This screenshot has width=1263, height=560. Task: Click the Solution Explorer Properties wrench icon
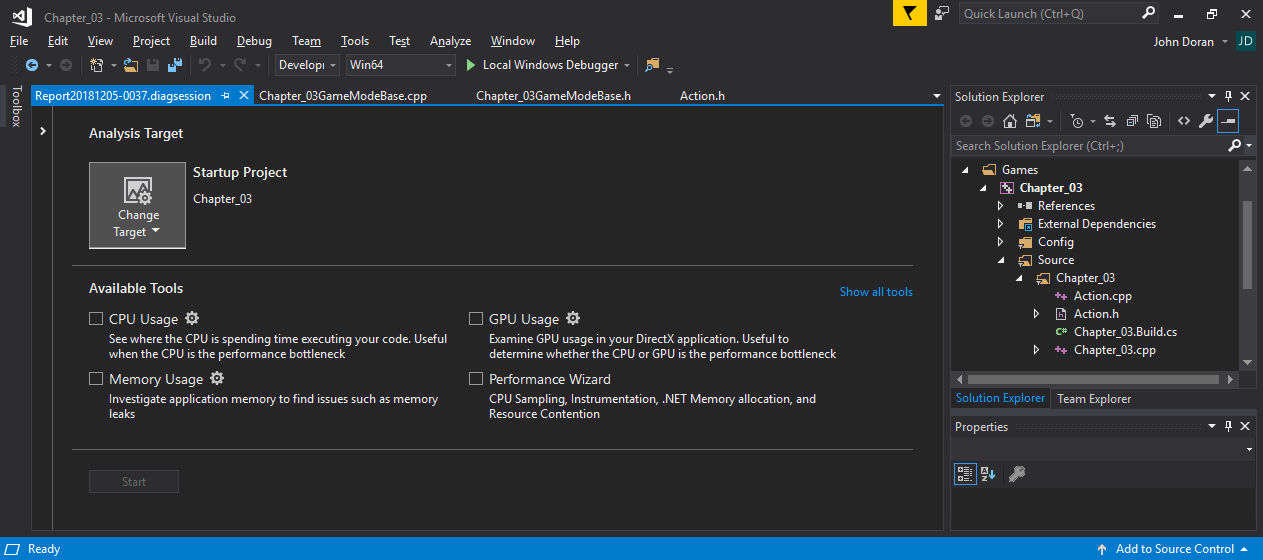coord(1206,121)
